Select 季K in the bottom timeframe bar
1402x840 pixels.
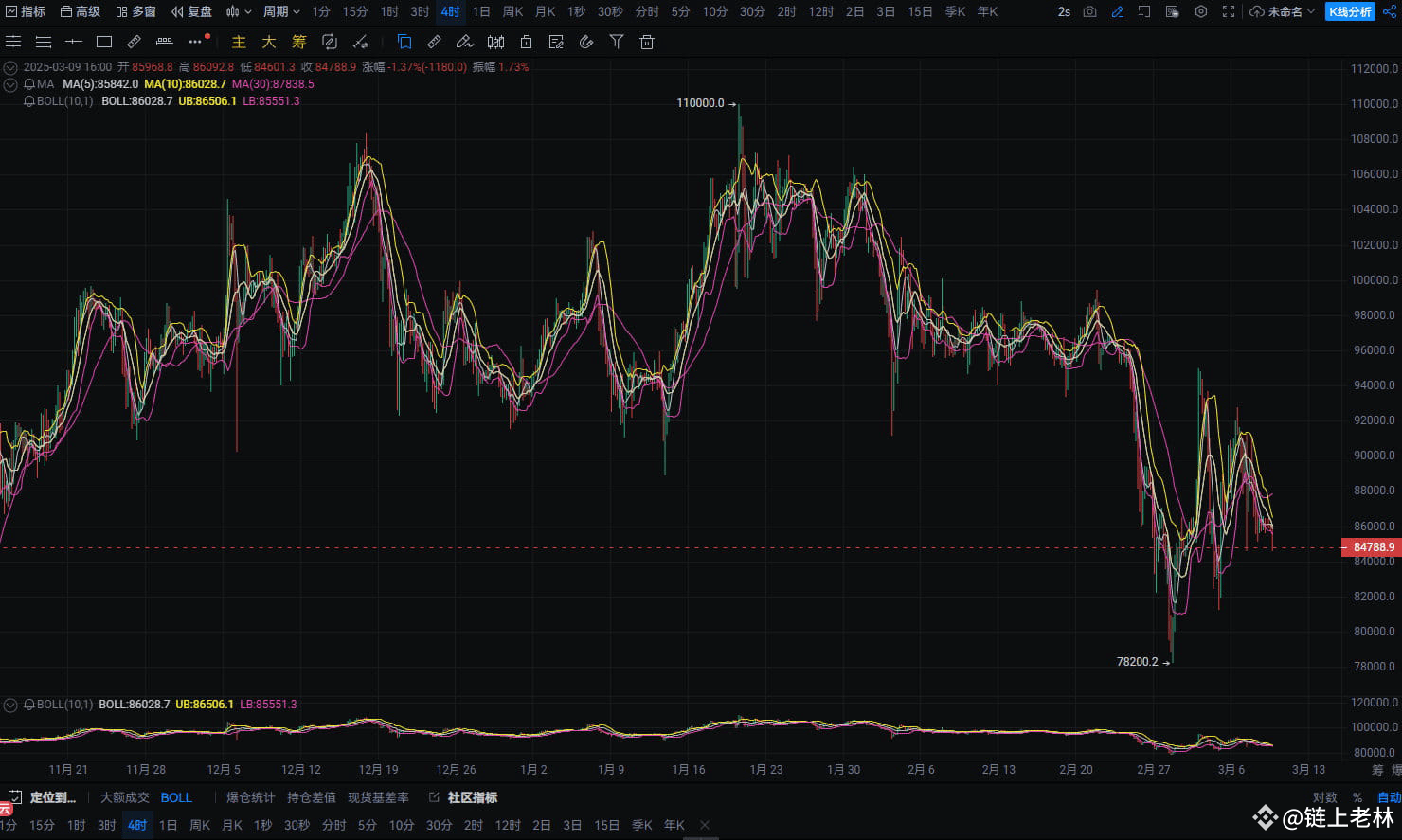(642, 825)
